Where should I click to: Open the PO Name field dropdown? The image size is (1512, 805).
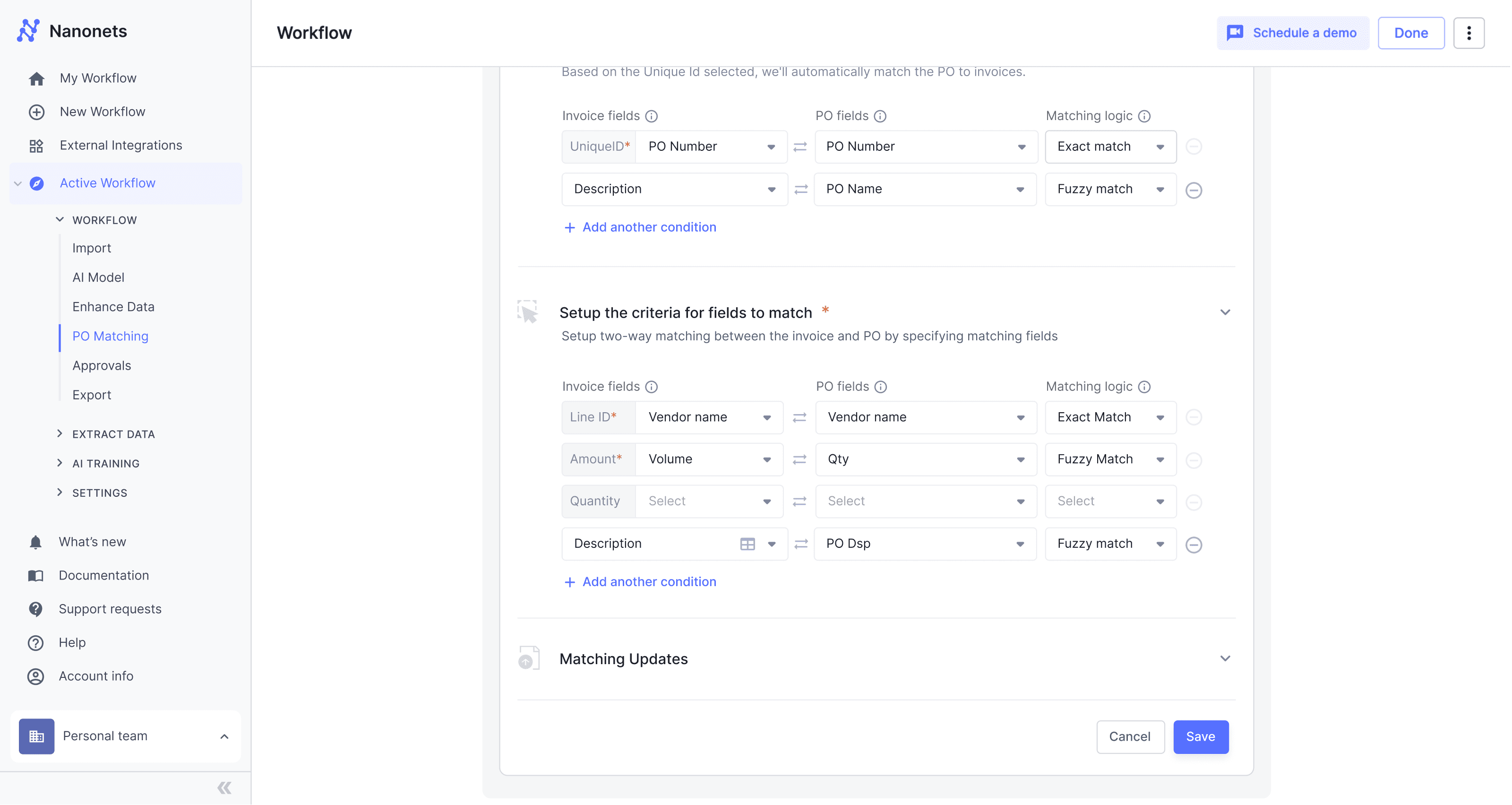click(925, 189)
